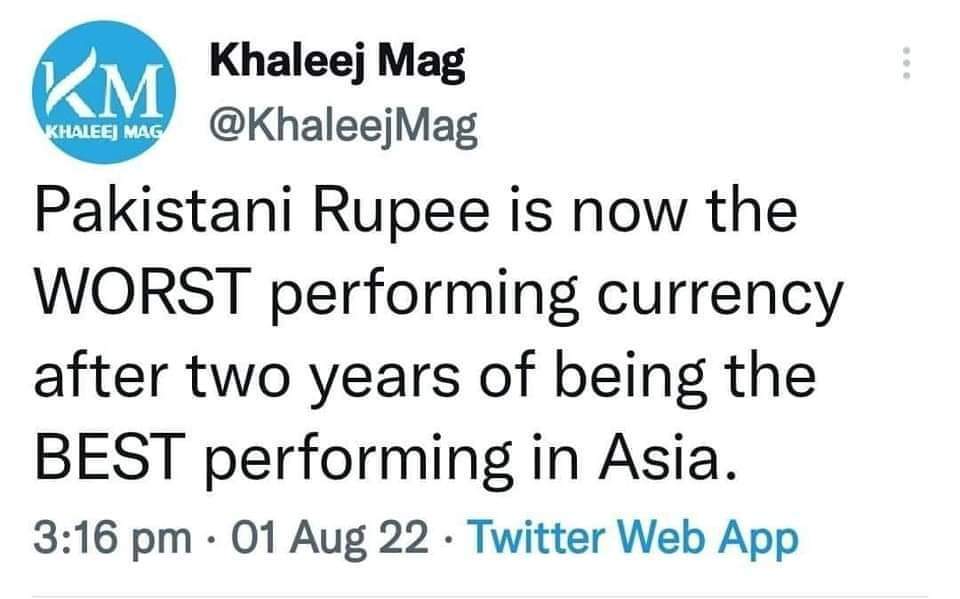The height and width of the screenshot is (599, 960).
Task: Click the 3:16 pm timestamp
Action: click(x=113, y=540)
